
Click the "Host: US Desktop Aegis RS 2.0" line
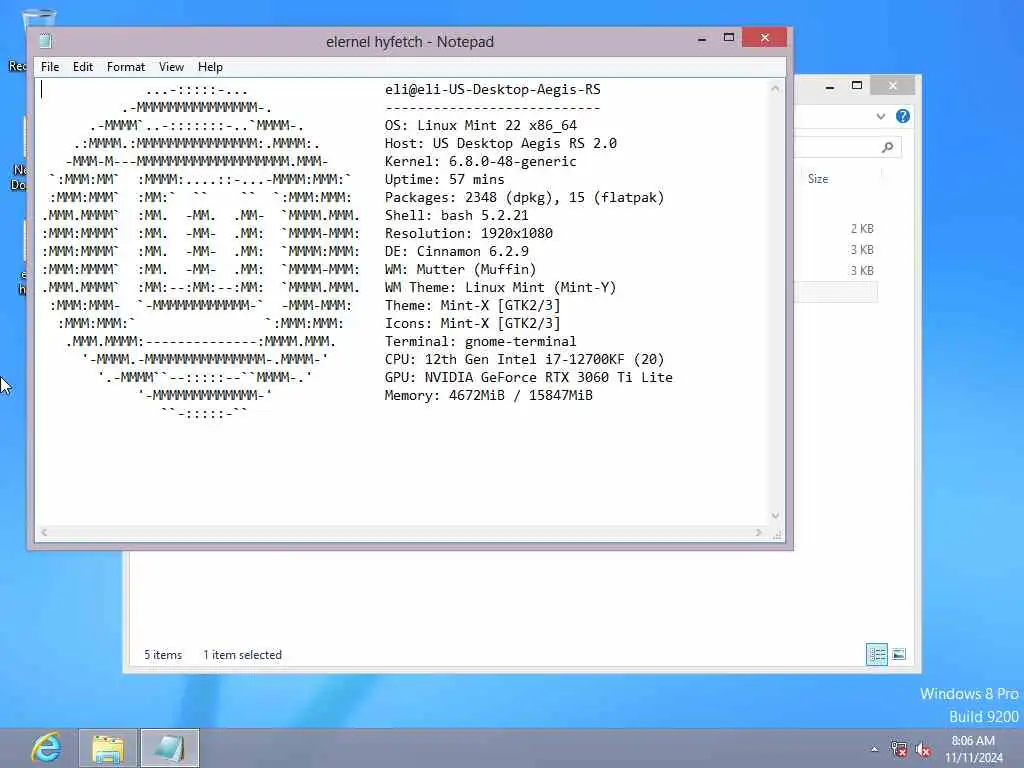[500, 144]
